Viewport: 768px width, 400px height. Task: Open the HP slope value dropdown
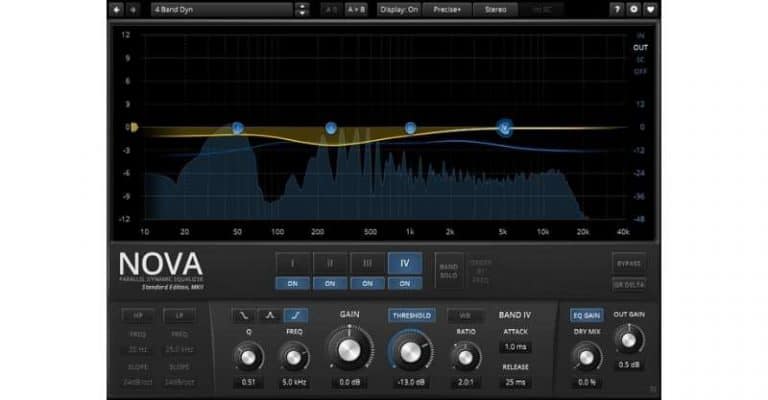tap(138, 382)
